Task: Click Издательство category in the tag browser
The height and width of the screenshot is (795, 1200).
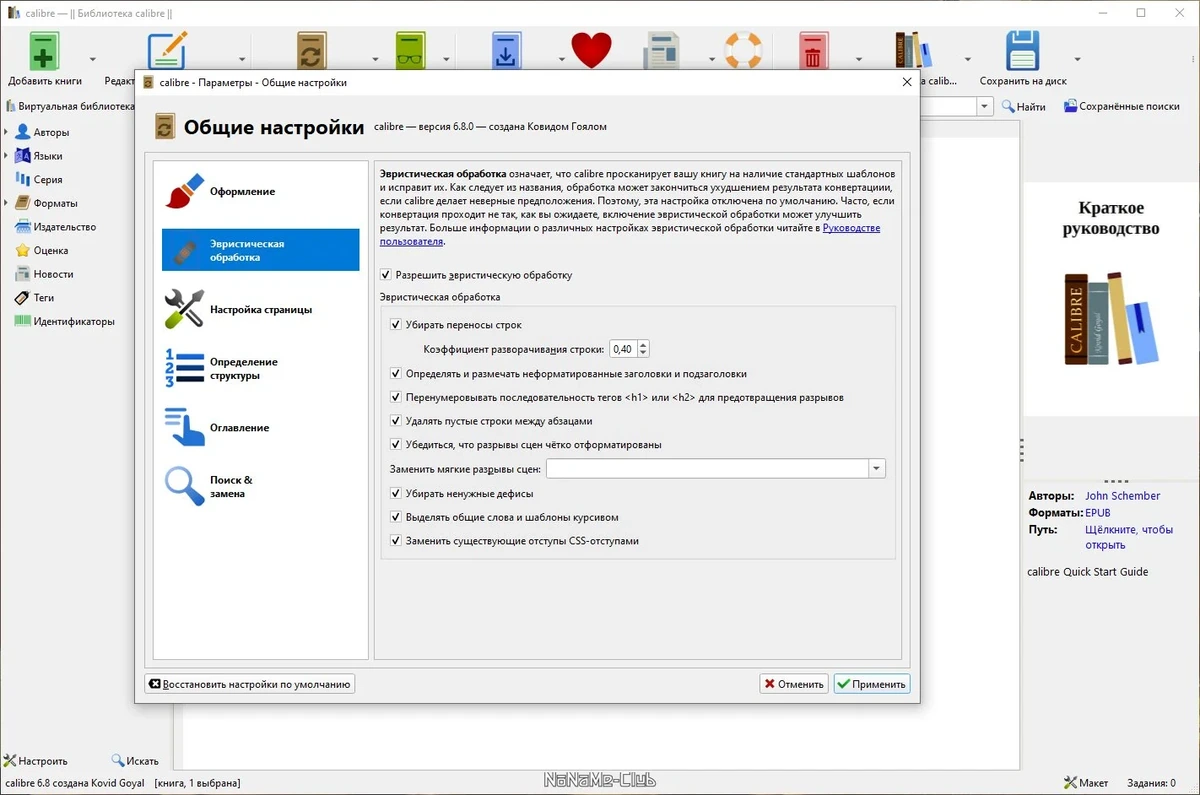Action: coord(64,227)
